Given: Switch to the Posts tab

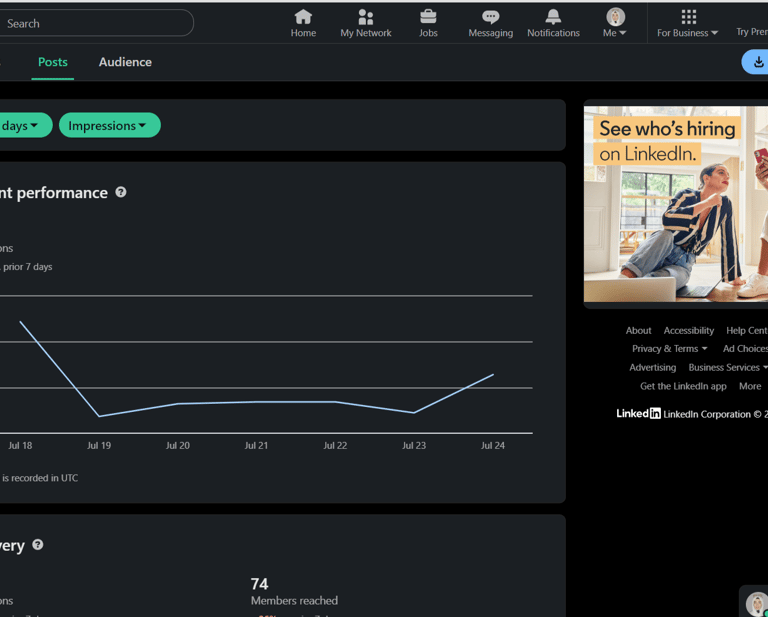Looking at the screenshot, I should [x=53, y=62].
